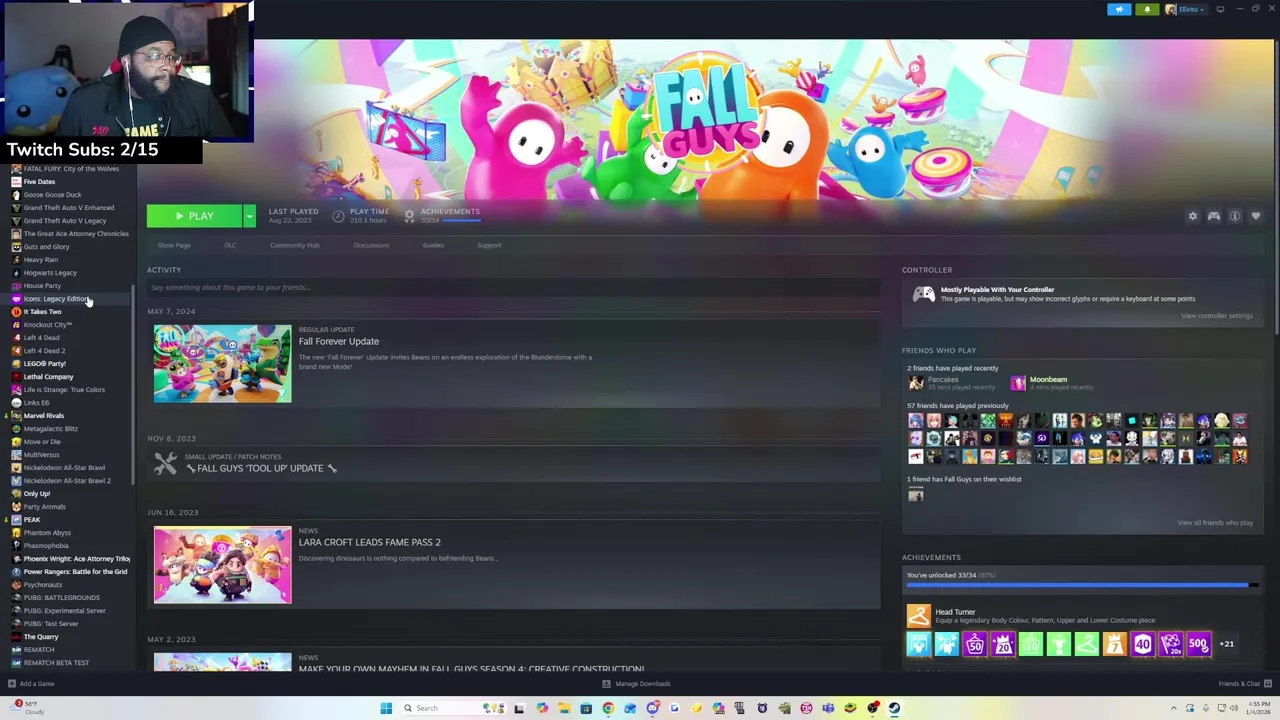
Task: Open the DLC tab
Action: coord(230,245)
